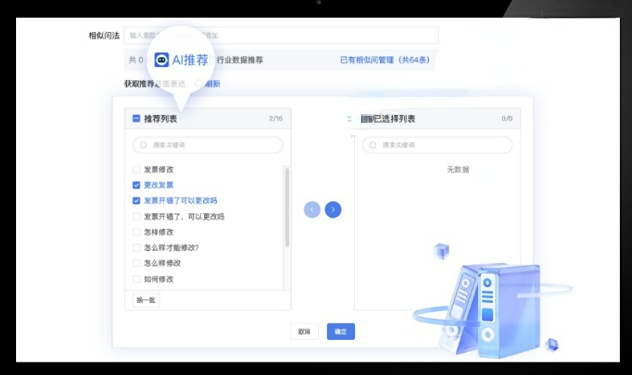632x375 pixels.
Task: Switch to the AI推荐 tab
Action: (182, 60)
